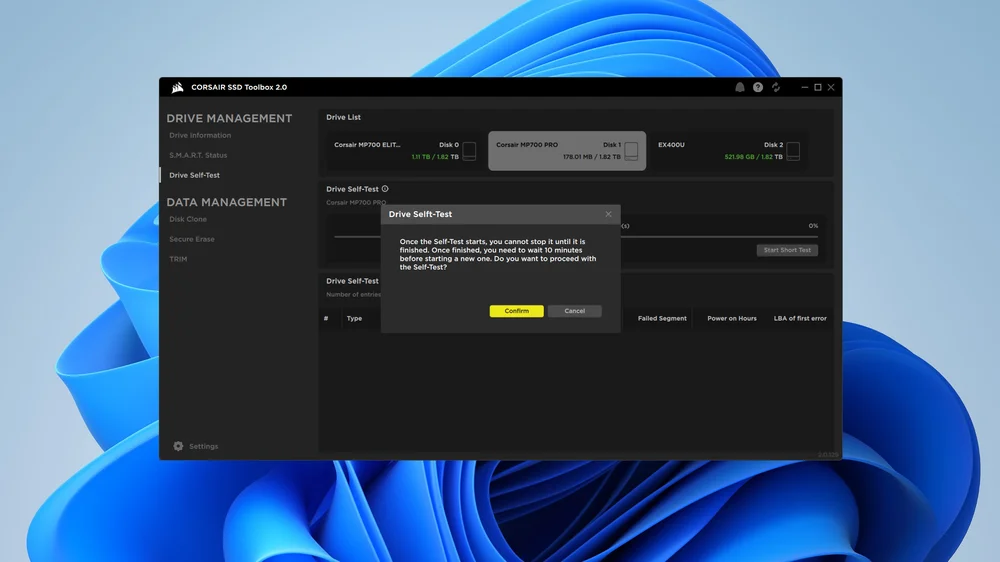Open TRIM page
The image size is (1000, 562).
point(178,259)
